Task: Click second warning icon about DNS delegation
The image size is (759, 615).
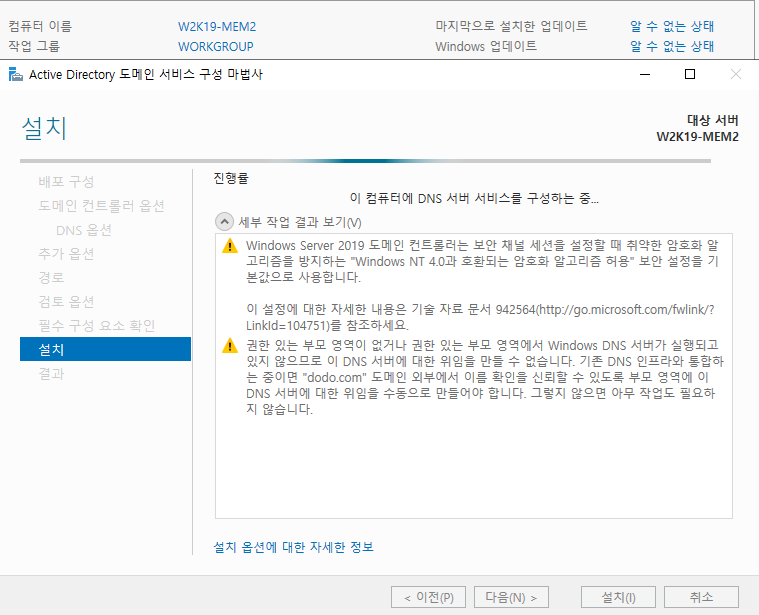Action: [x=230, y=345]
